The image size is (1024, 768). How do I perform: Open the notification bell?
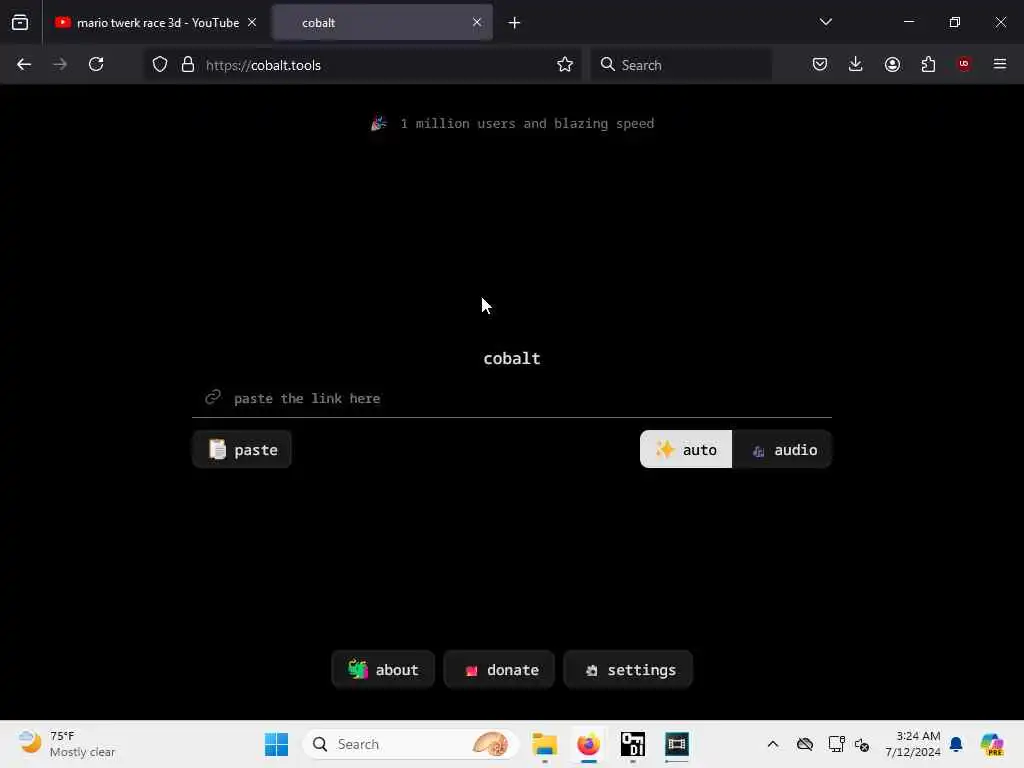pyautogui.click(x=956, y=744)
